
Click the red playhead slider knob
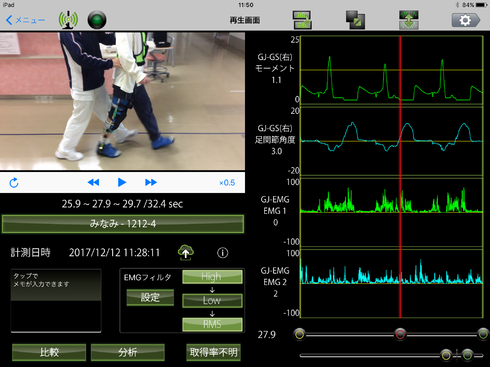400,334
